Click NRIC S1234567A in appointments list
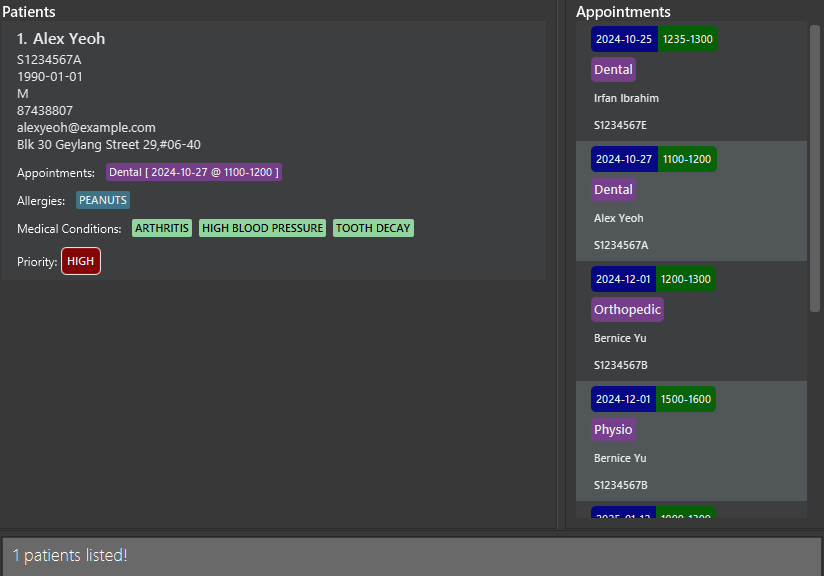Screen dimensions: 824x576 (621, 245)
